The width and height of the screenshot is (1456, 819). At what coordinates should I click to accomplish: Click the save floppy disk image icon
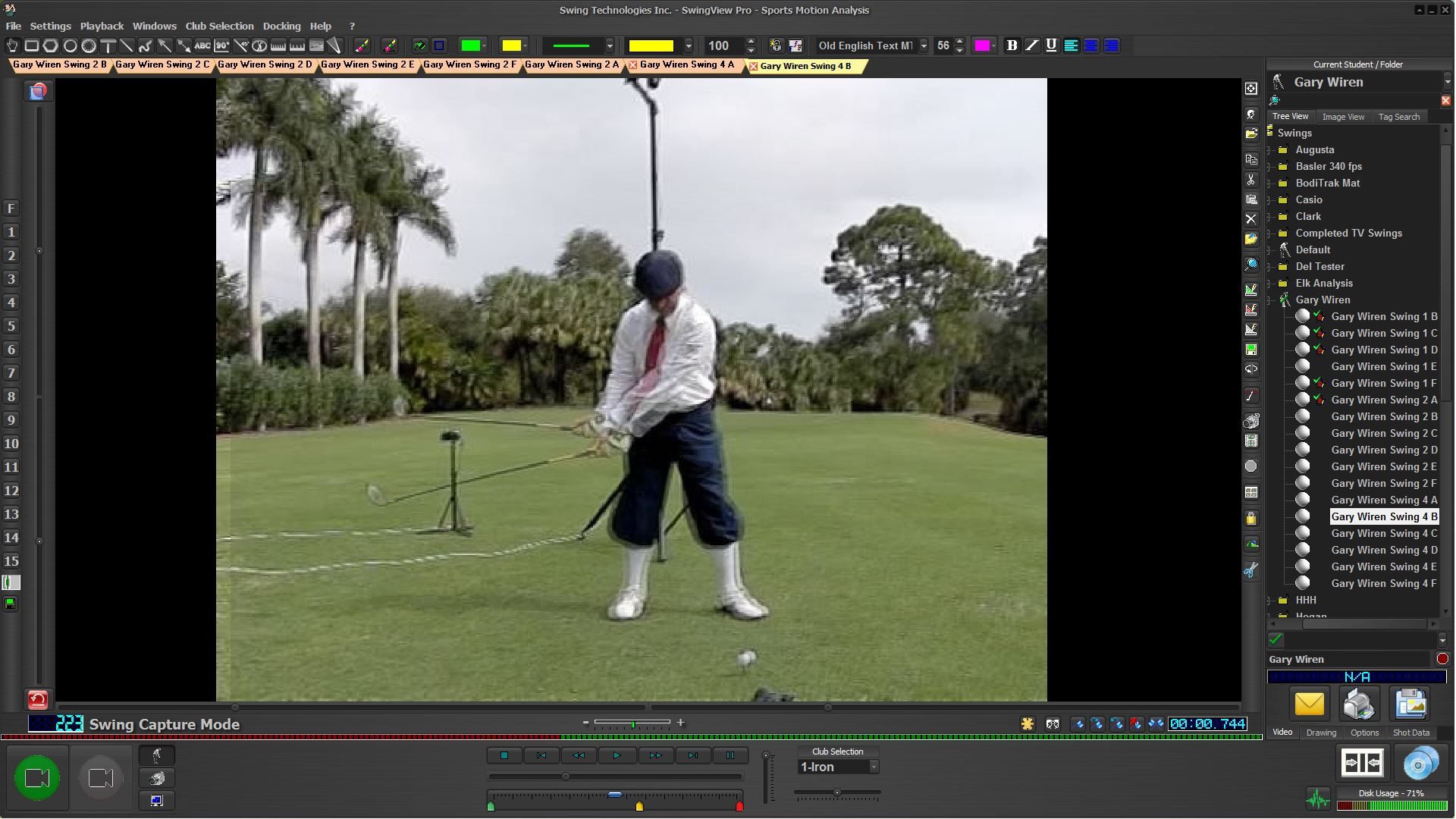click(x=1410, y=704)
